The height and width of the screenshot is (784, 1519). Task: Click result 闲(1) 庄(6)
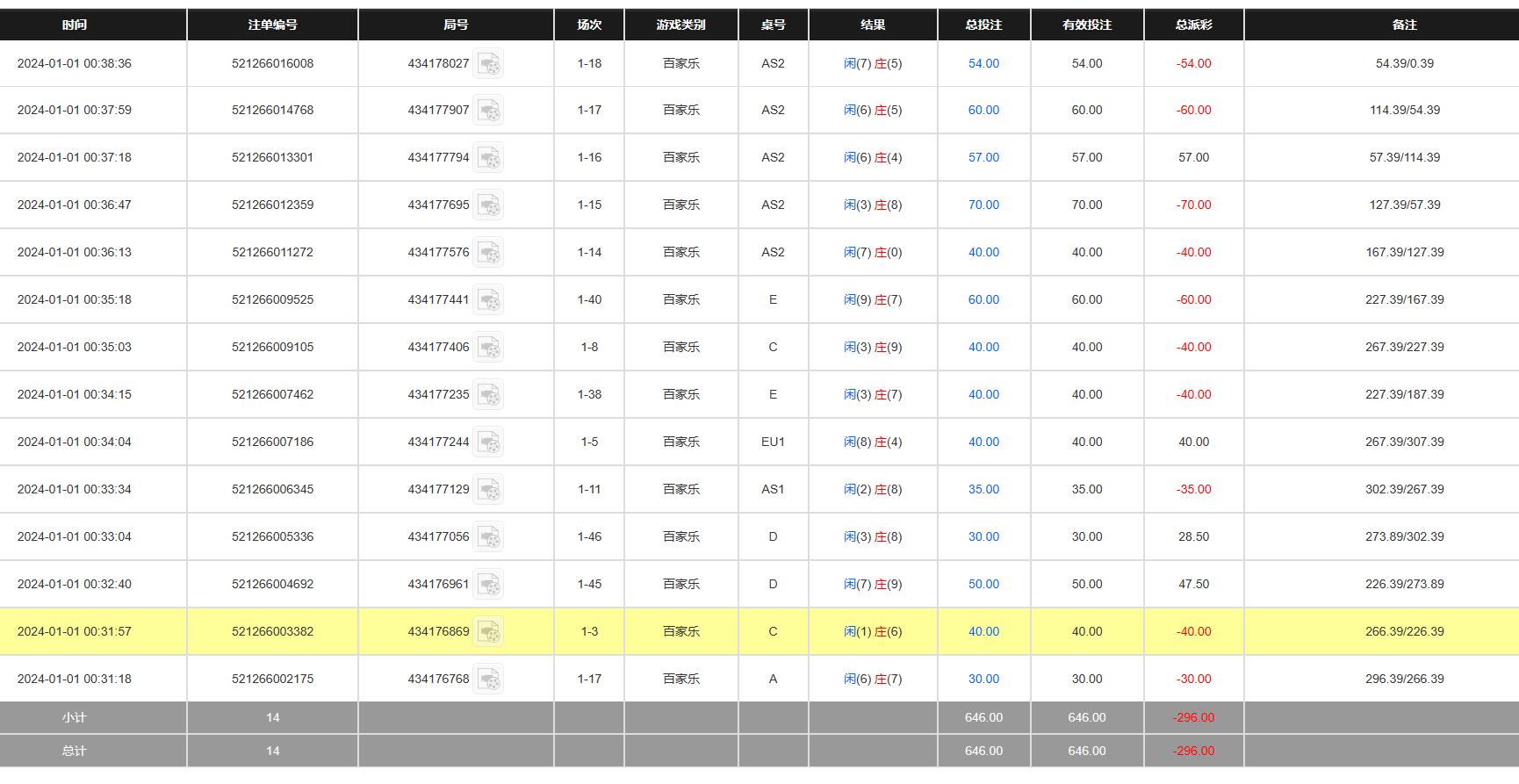point(873,631)
